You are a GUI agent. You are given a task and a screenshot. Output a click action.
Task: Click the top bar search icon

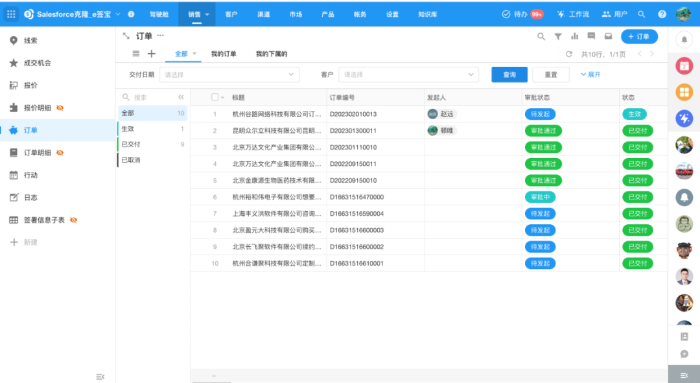pyautogui.click(x=642, y=14)
